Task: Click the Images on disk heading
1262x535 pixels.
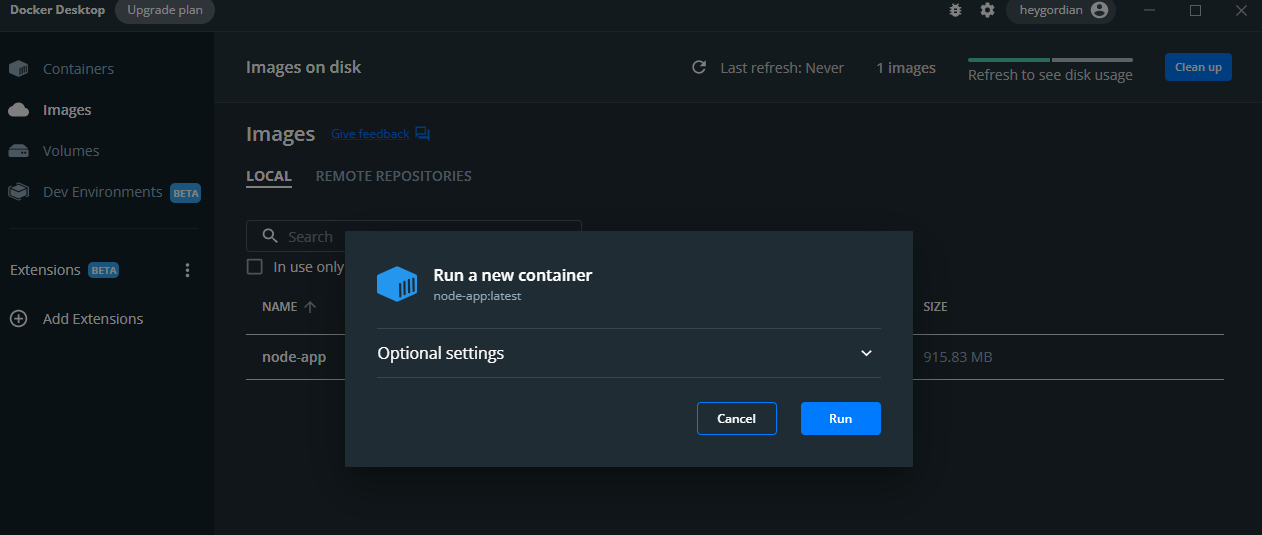Action: [x=304, y=68]
